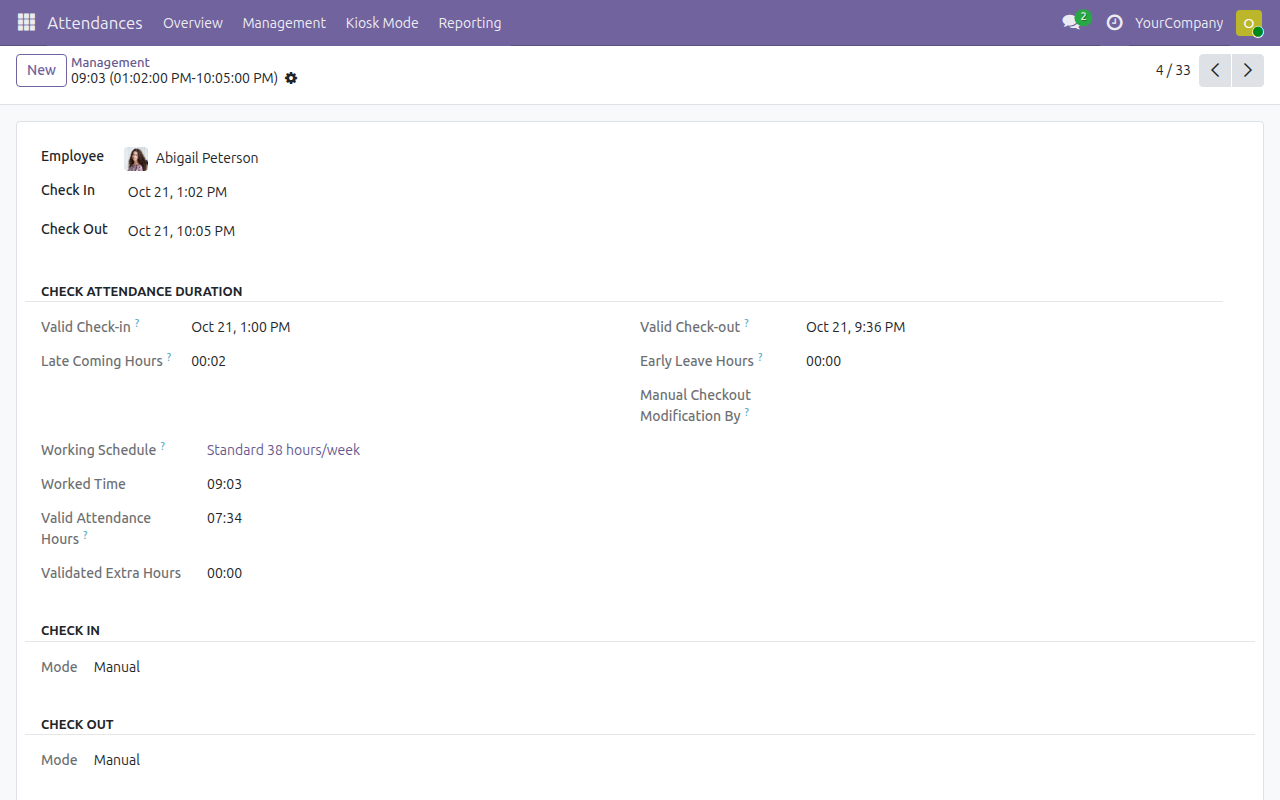The image size is (1280, 800).
Task: Click Late Coming Hours value 00:02
Action: tap(209, 361)
